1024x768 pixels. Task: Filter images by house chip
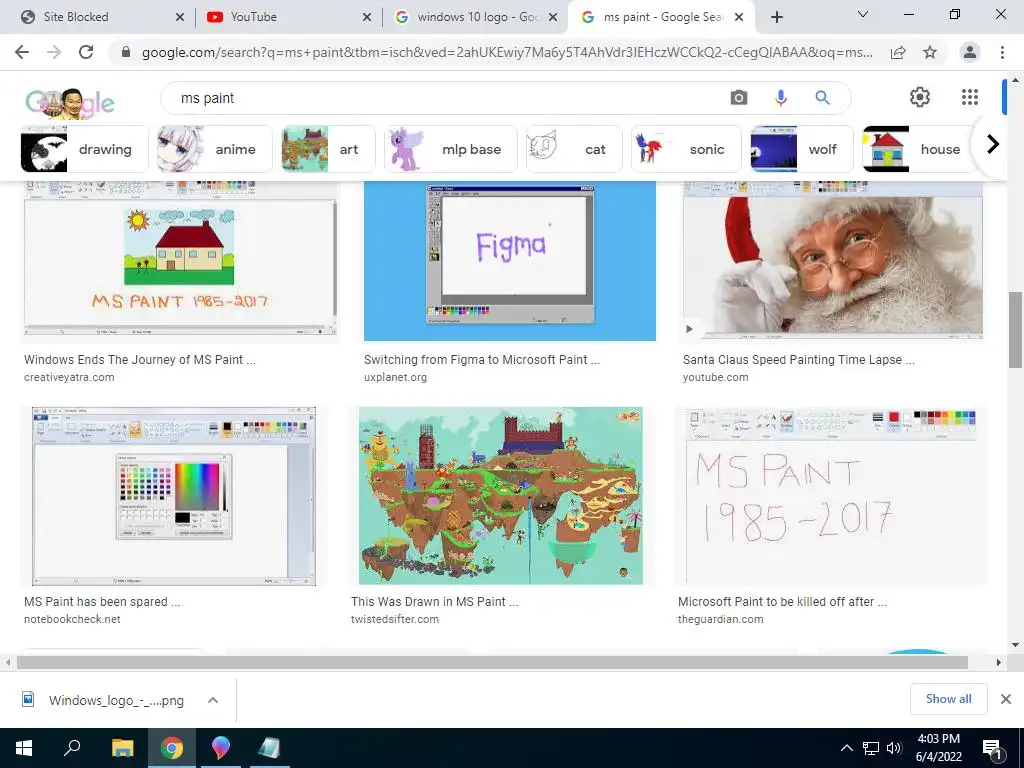pos(918,149)
